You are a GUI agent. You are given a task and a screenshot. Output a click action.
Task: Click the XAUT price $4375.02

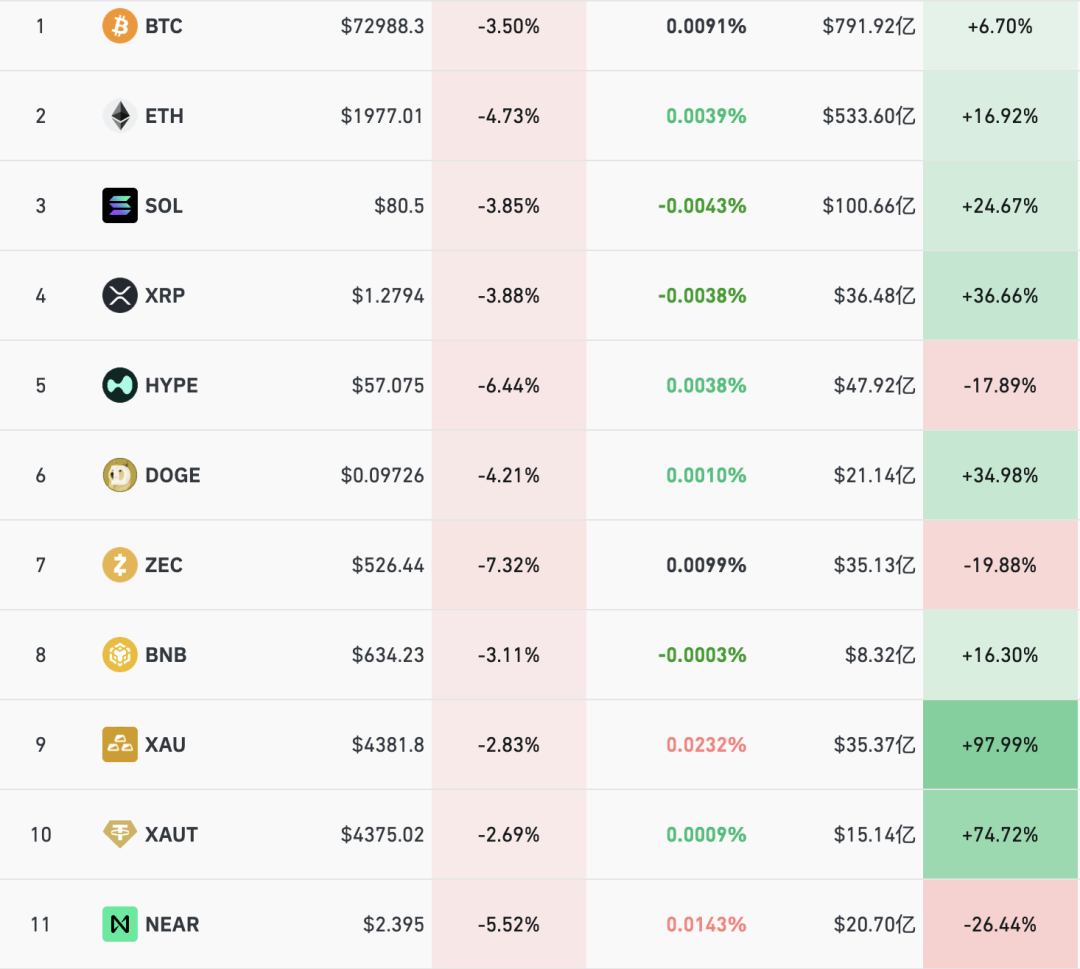[382, 834]
